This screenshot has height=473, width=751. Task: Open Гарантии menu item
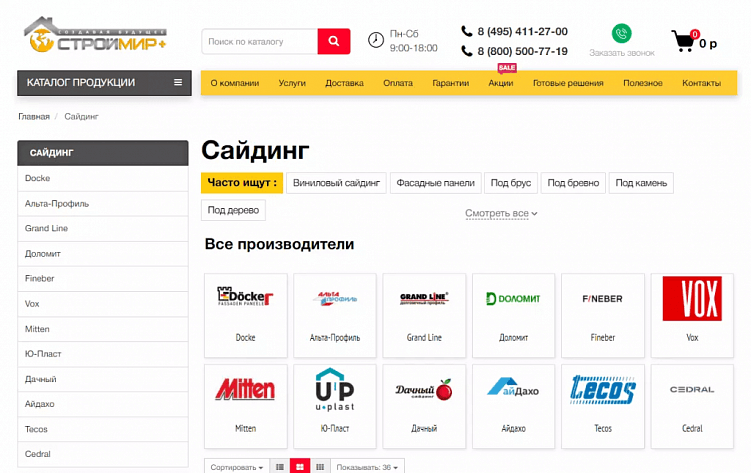click(x=451, y=83)
